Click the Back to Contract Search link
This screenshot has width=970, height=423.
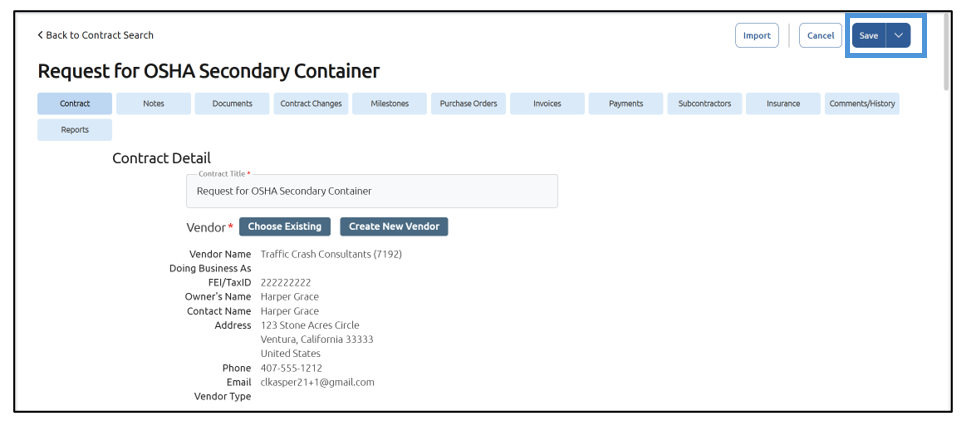[x=96, y=35]
